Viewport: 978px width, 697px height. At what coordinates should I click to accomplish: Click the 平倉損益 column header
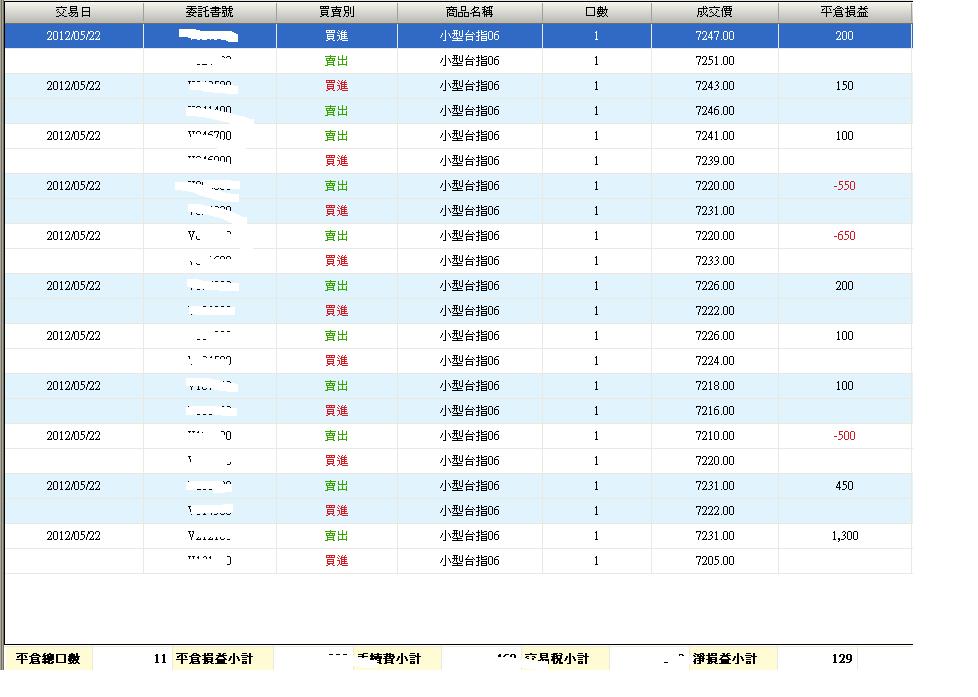845,12
